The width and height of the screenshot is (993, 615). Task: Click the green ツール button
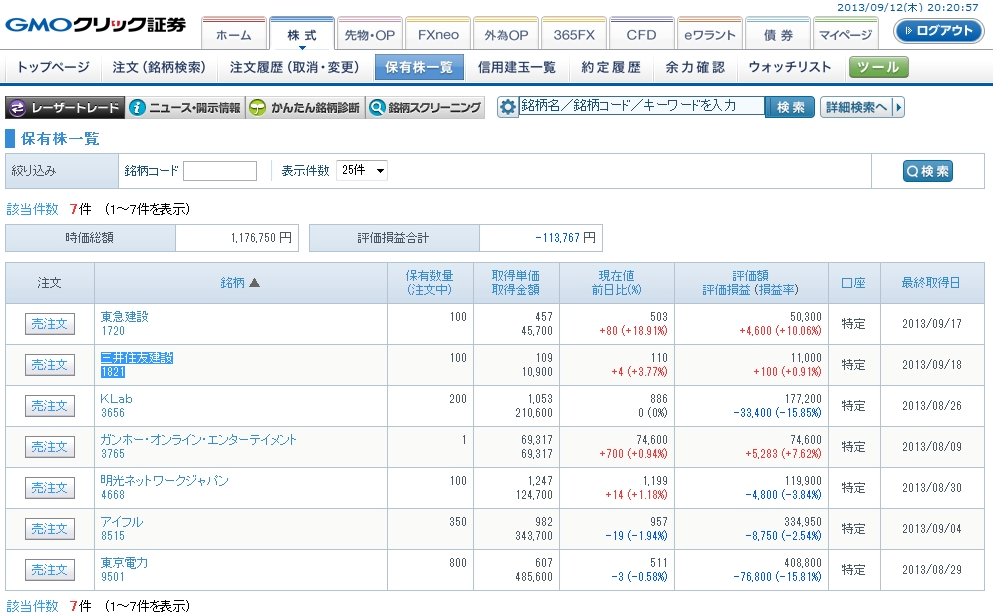[879, 68]
